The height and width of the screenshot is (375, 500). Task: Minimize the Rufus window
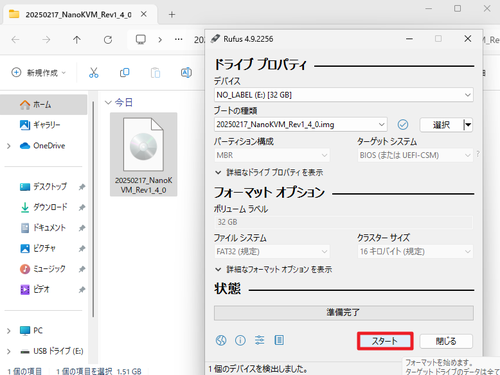coord(409,39)
